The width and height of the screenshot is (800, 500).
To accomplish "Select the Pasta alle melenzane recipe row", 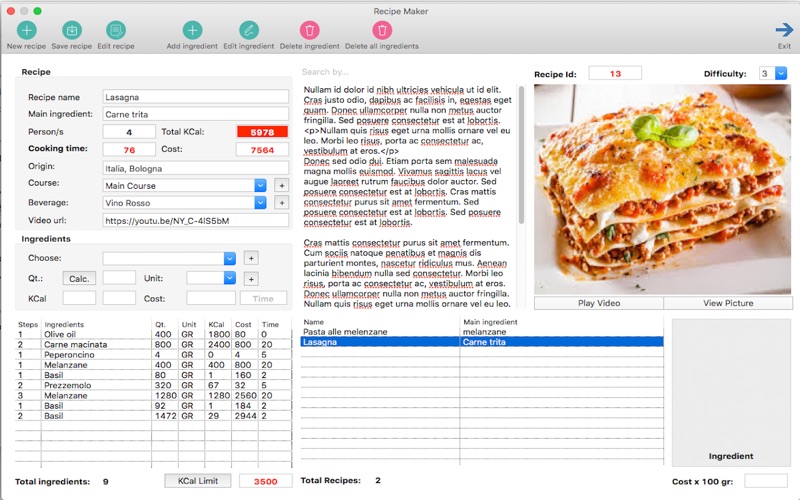I will tap(482, 332).
